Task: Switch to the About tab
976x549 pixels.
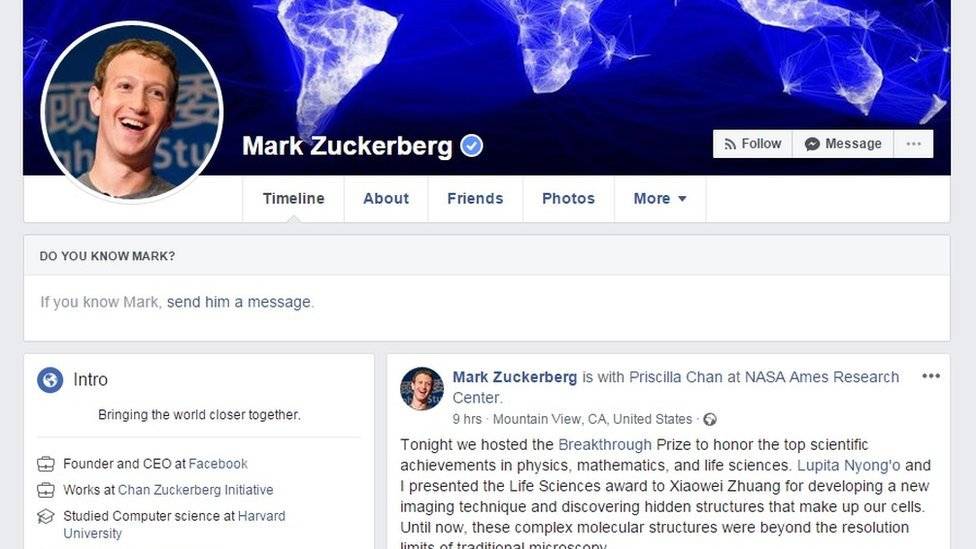Action: 386,199
